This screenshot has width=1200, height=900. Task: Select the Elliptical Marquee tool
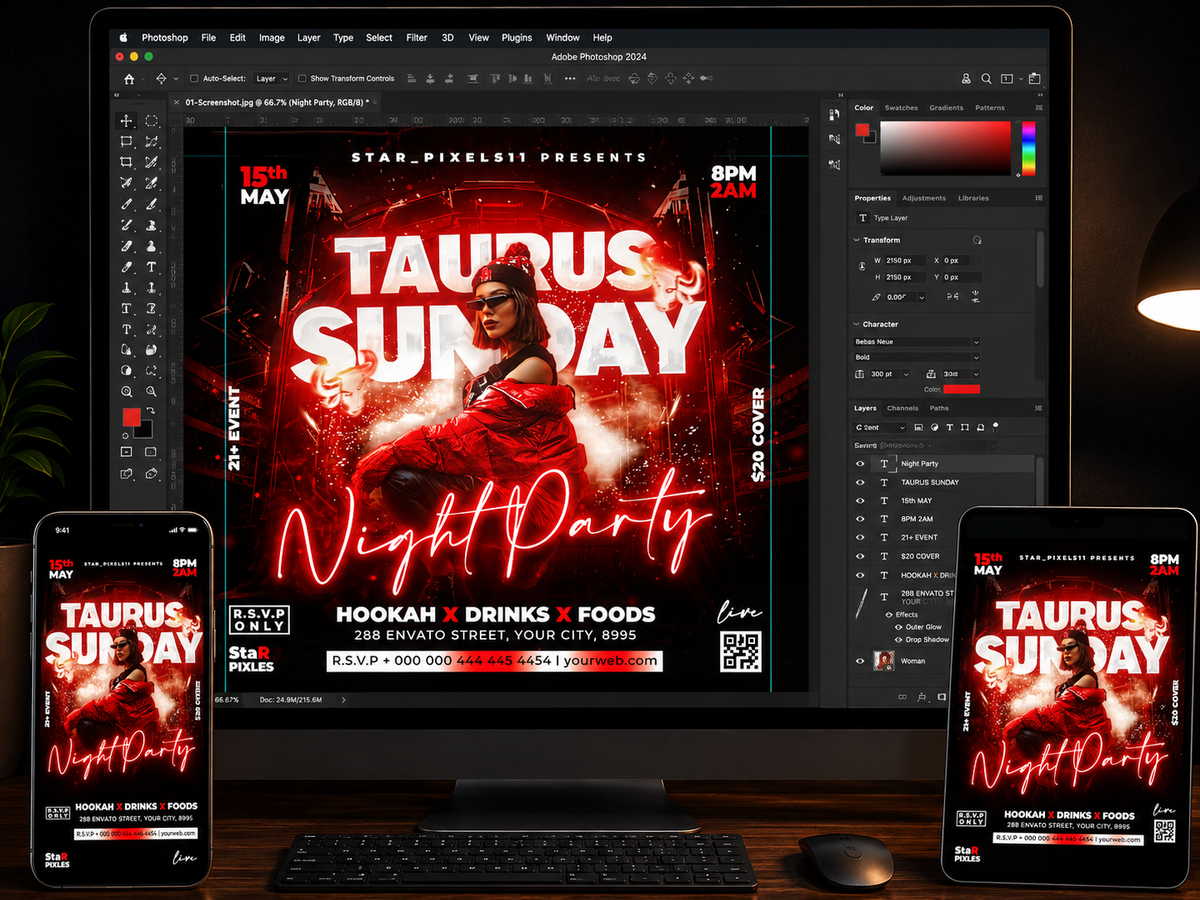[151, 120]
